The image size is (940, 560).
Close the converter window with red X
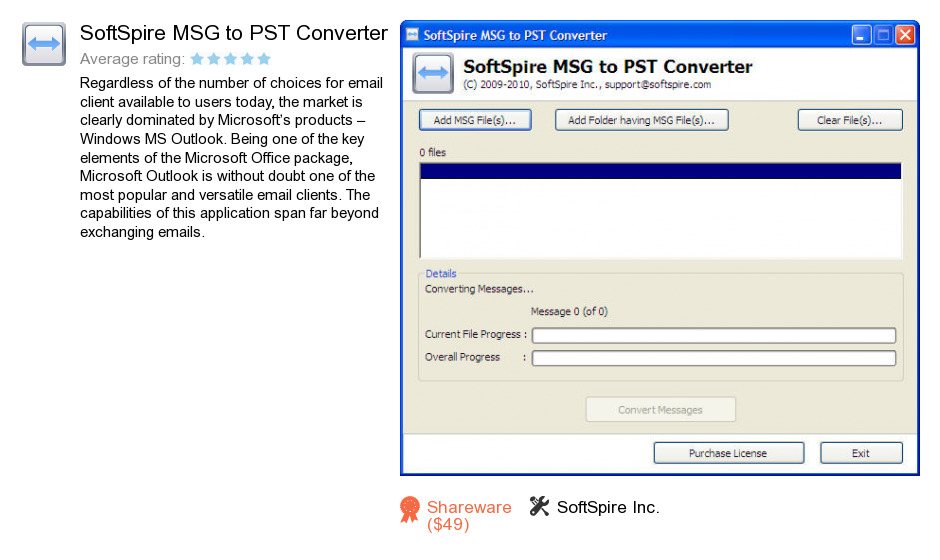pos(905,35)
